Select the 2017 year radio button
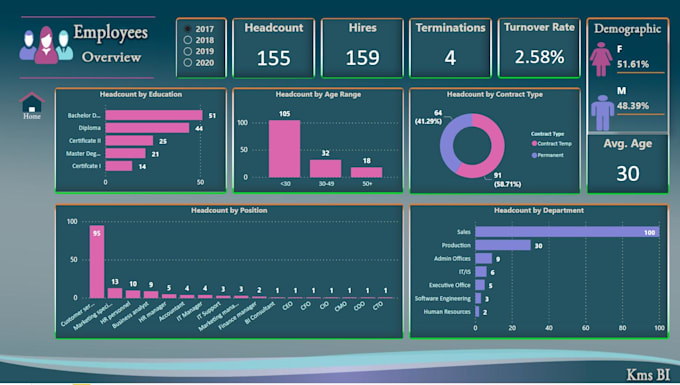The image size is (680, 385). (x=188, y=29)
